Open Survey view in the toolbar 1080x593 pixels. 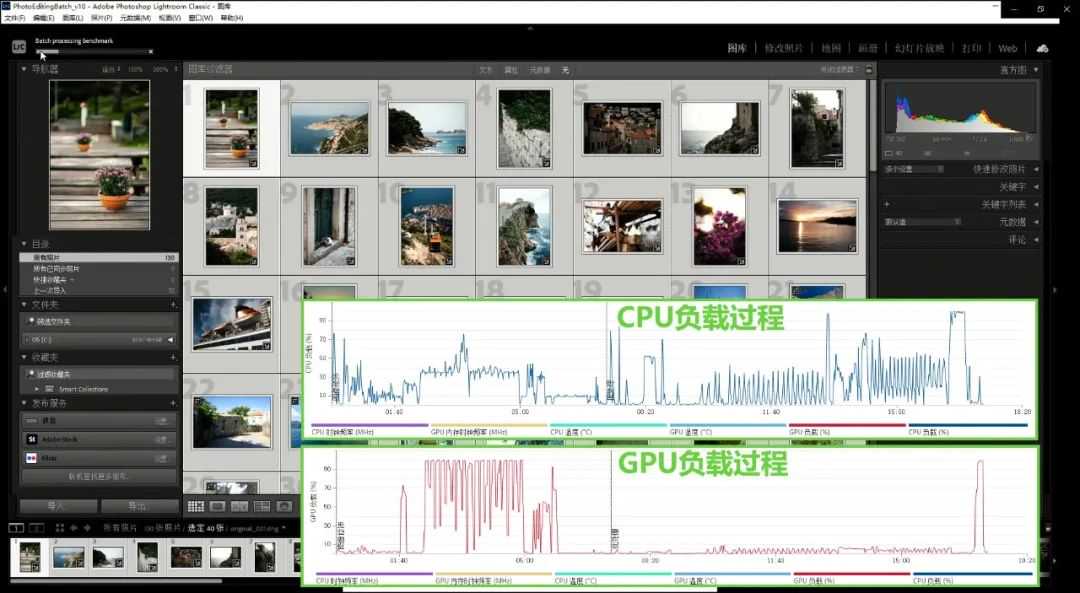coord(262,506)
